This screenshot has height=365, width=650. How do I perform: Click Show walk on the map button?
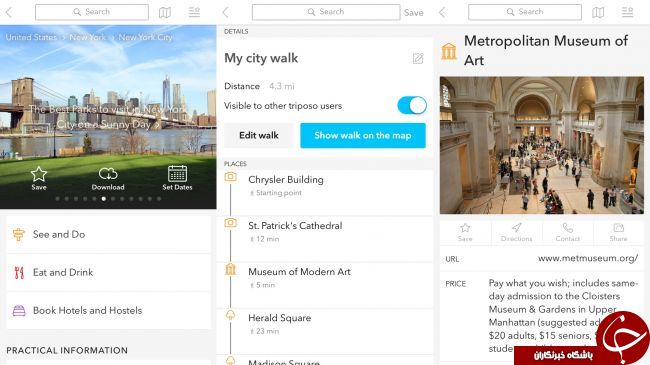coord(363,135)
